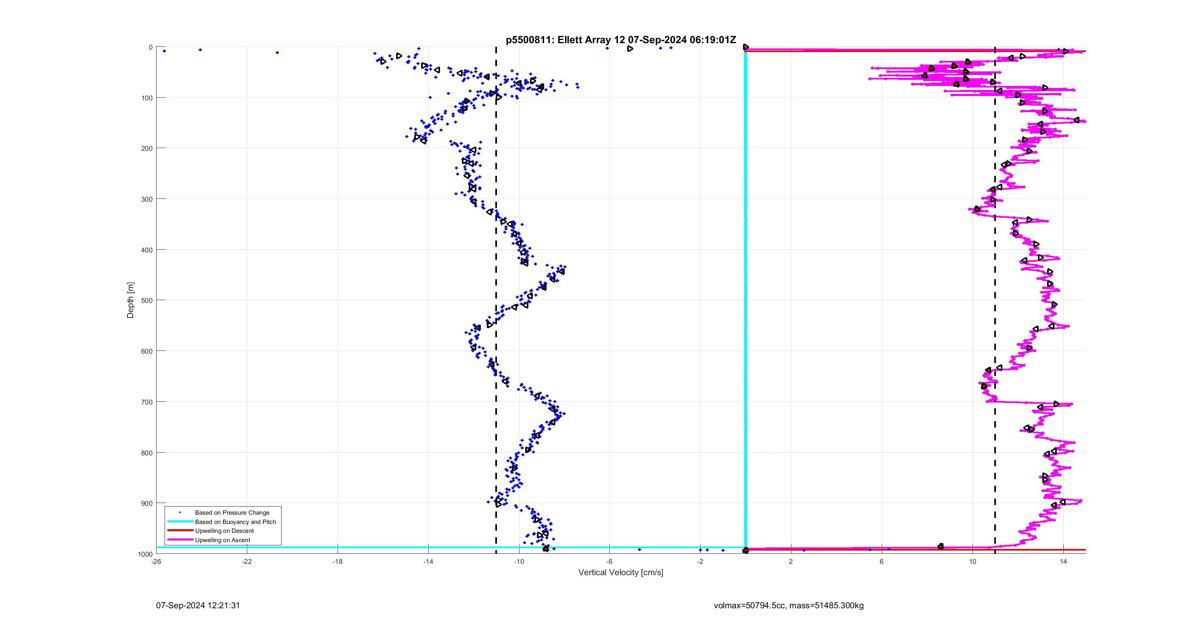Click depth tick label "600"

[146, 351]
